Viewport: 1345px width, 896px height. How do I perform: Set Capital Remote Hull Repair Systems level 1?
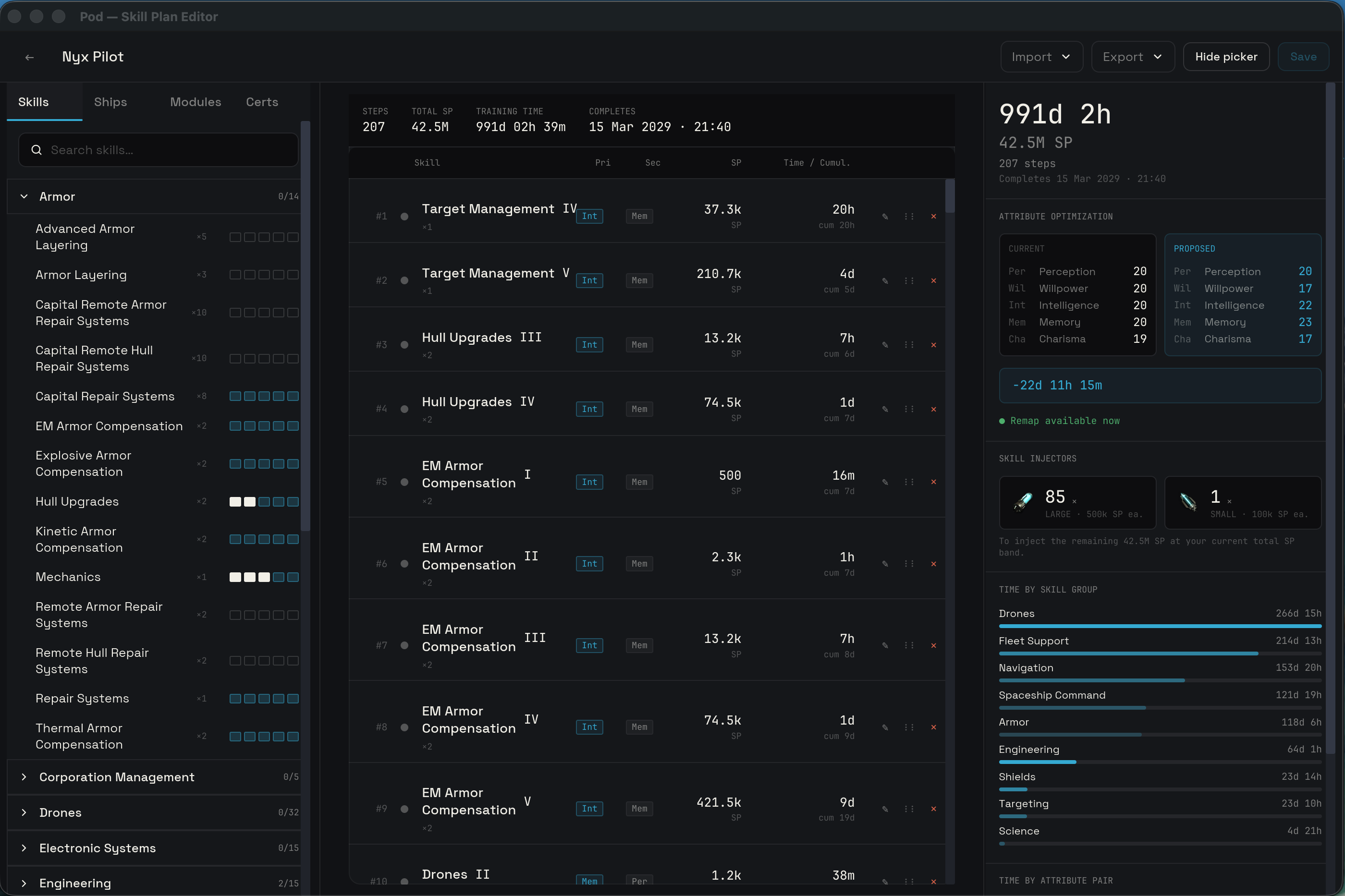pyautogui.click(x=235, y=359)
